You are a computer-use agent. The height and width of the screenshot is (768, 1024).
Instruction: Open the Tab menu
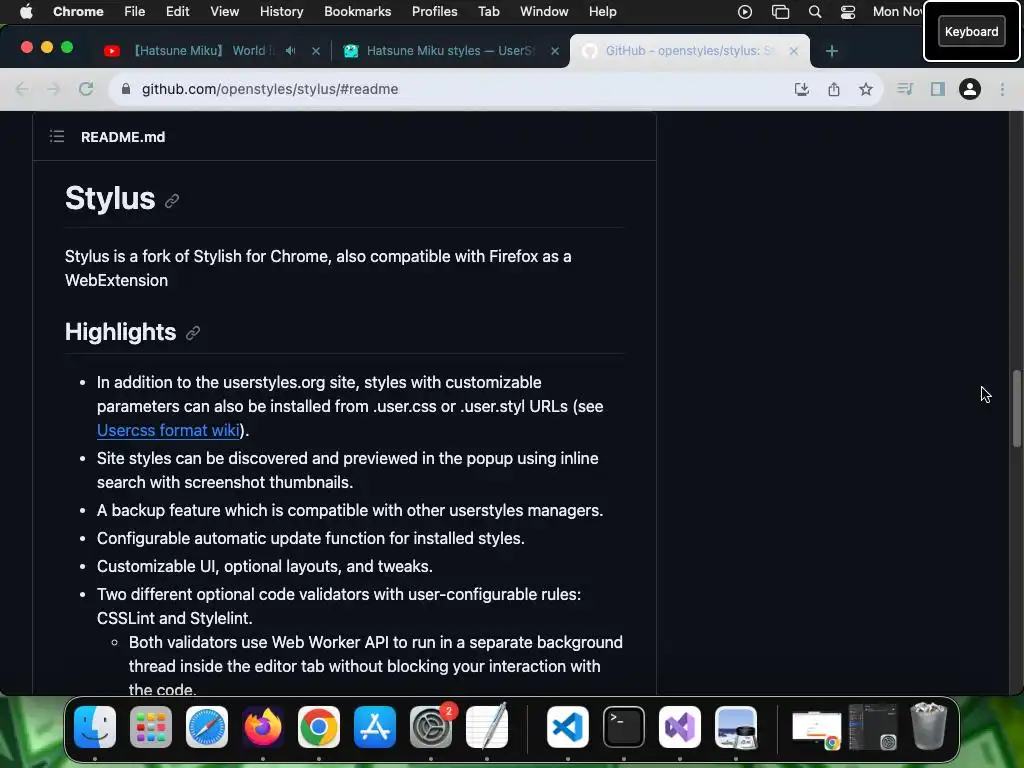tap(488, 12)
